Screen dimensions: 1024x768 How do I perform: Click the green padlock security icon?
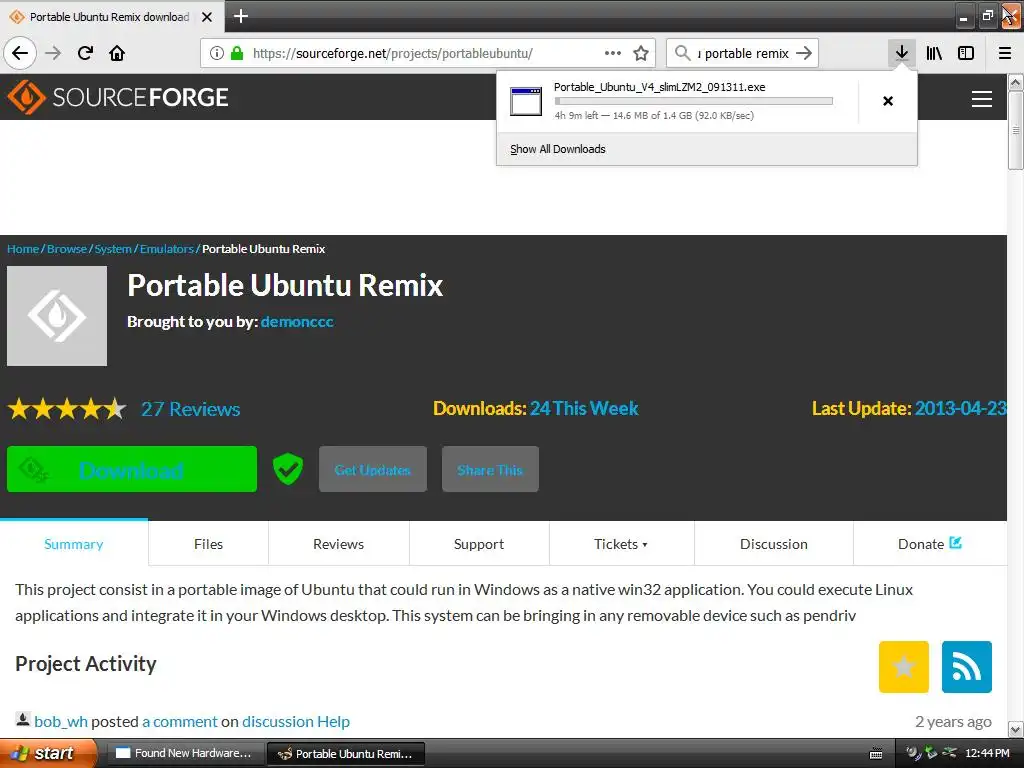pos(237,53)
